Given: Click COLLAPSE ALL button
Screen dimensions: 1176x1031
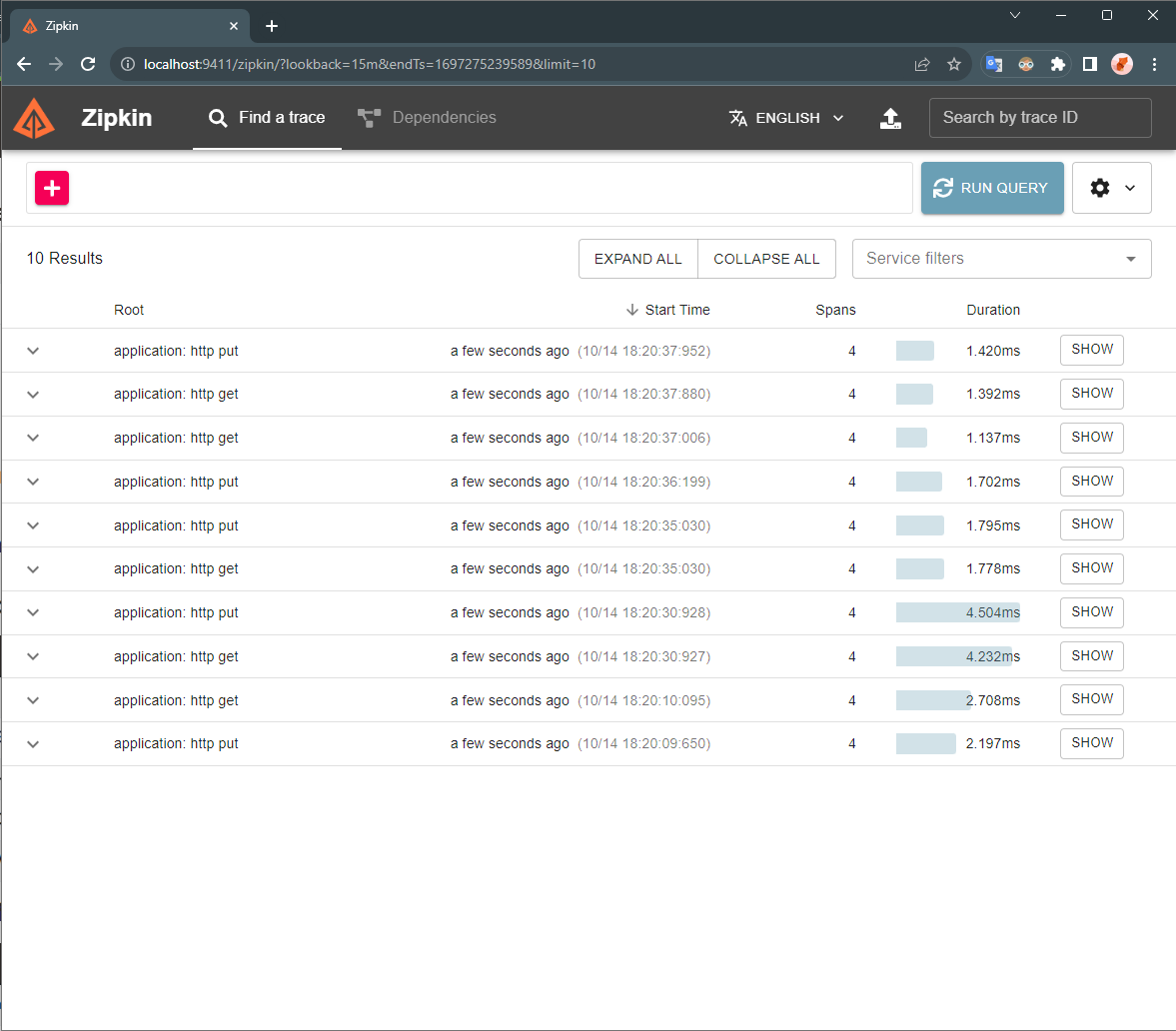Looking at the screenshot, I should [766, 259].
